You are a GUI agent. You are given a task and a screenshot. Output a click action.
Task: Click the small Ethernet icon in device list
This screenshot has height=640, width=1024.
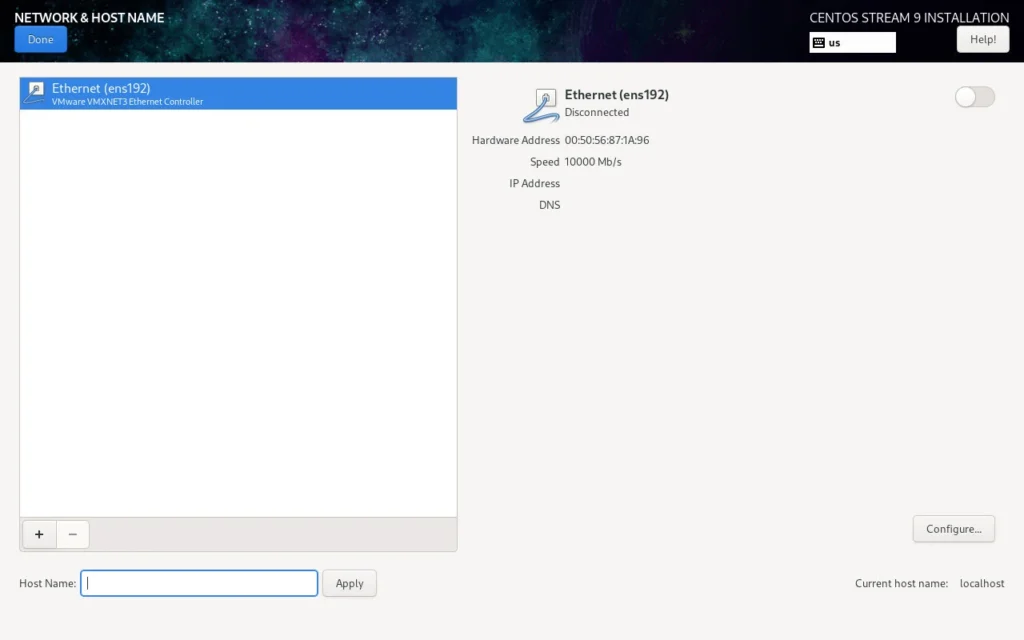pos(34,94)
